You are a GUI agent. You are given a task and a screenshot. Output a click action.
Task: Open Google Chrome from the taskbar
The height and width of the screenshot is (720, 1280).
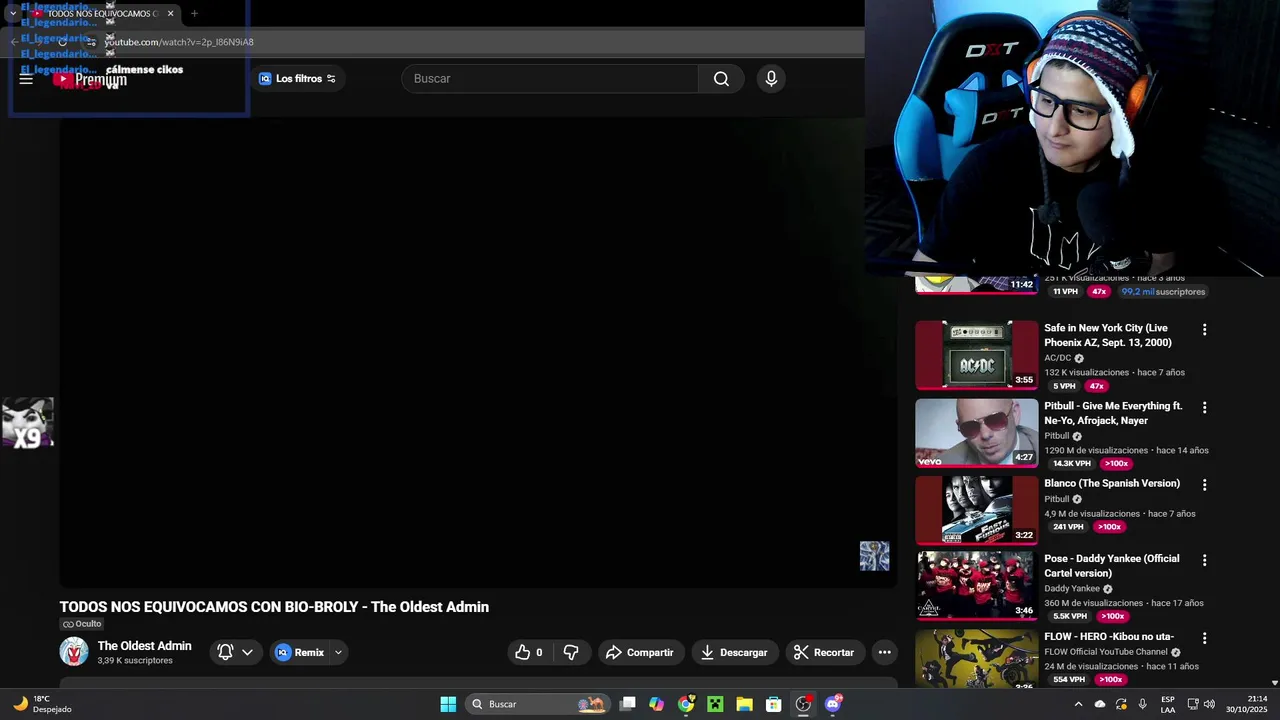point(686,704)
